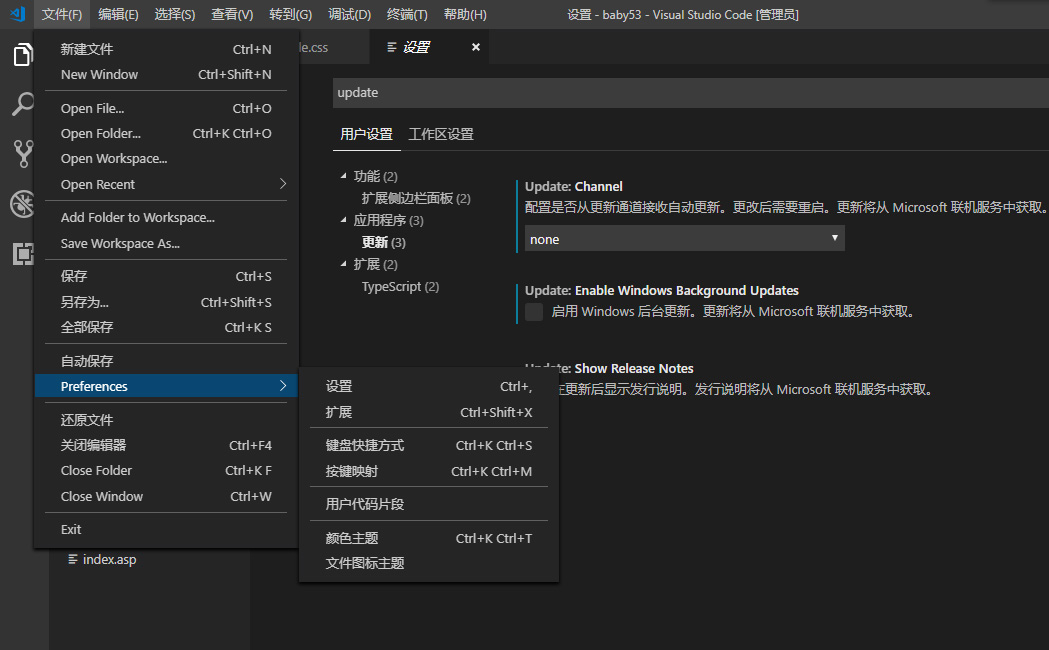Open the Debug view icon

coord(23,204)
